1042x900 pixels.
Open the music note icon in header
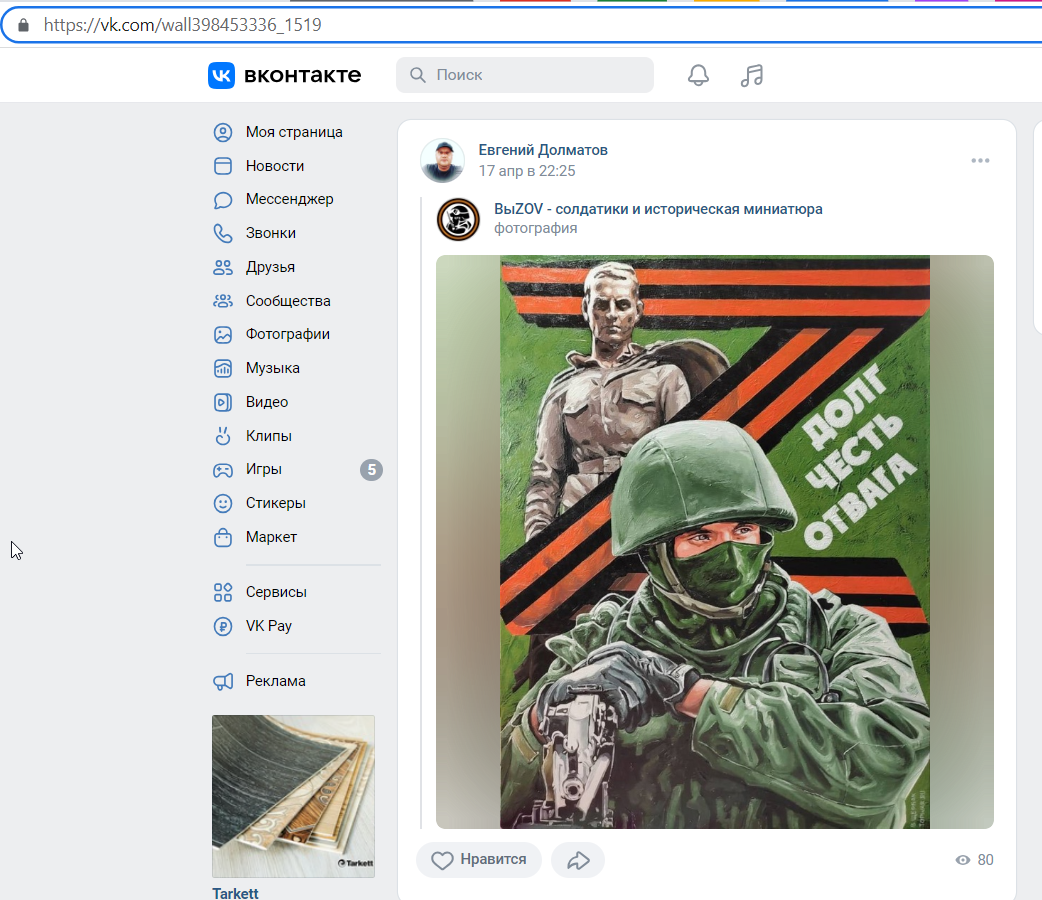pos(752,75)
